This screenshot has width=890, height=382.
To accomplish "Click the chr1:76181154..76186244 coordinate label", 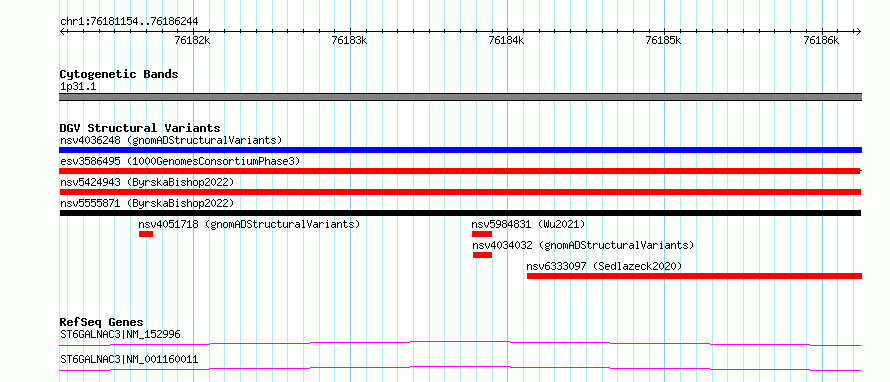I will pyautogui.click(x=129, y=22).
